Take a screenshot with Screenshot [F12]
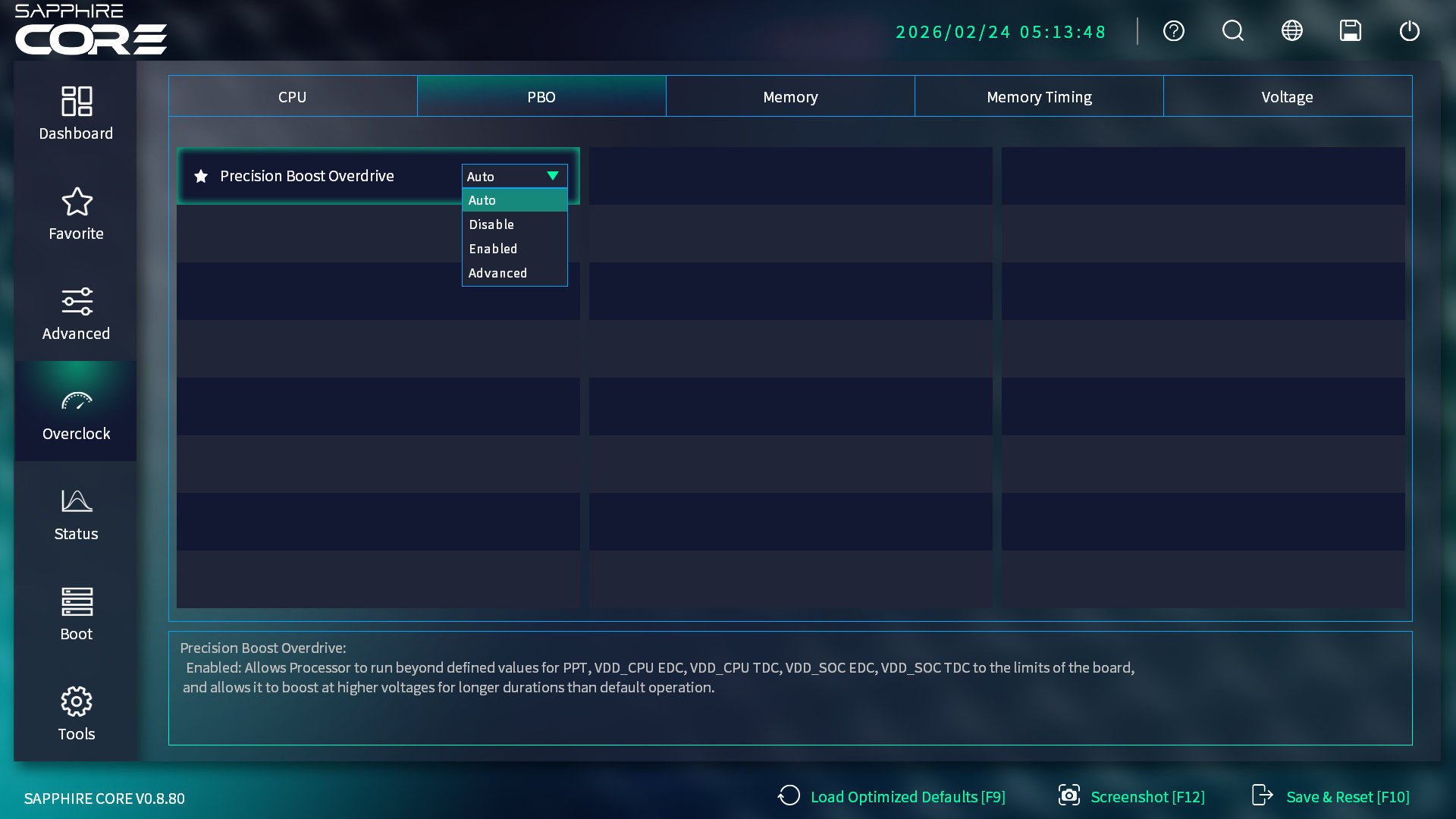This screenshot has width=1456, height=819. [1131, 796]
